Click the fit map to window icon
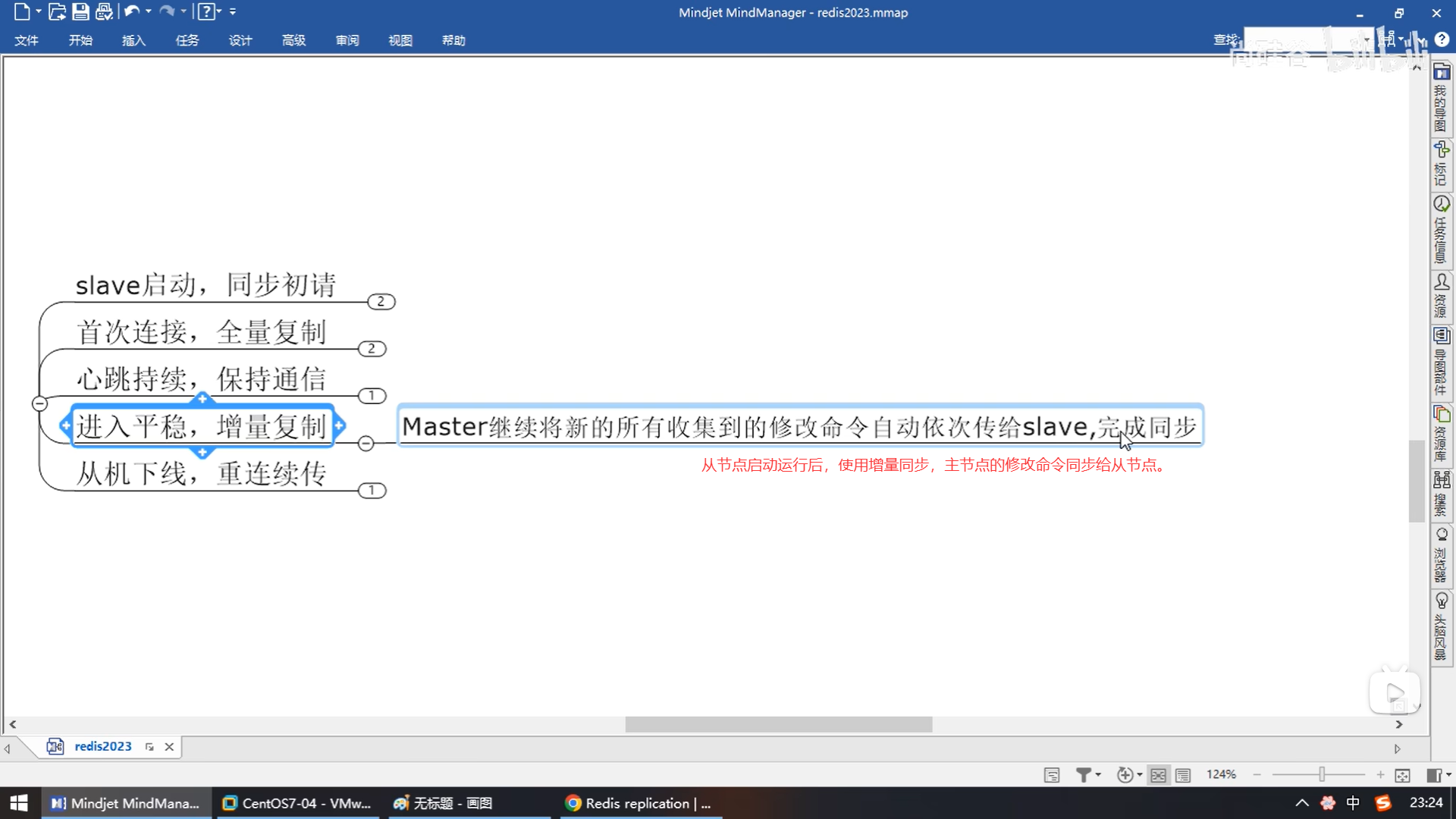Screen dimensions: 1456x819 coord(1402,775)
